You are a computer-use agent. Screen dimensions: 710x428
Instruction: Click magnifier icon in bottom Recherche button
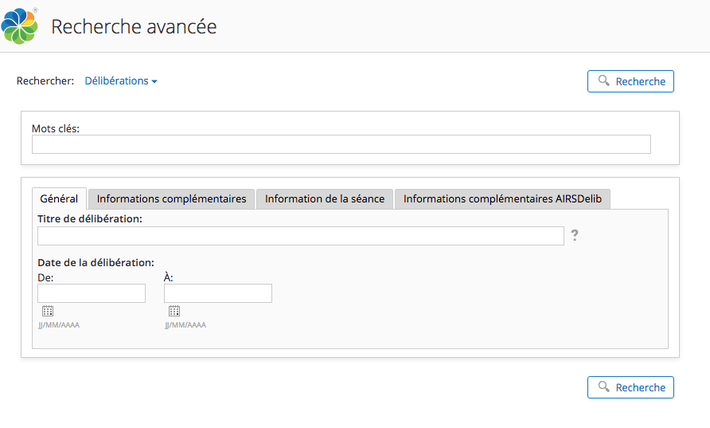click(x=604, y=387)
